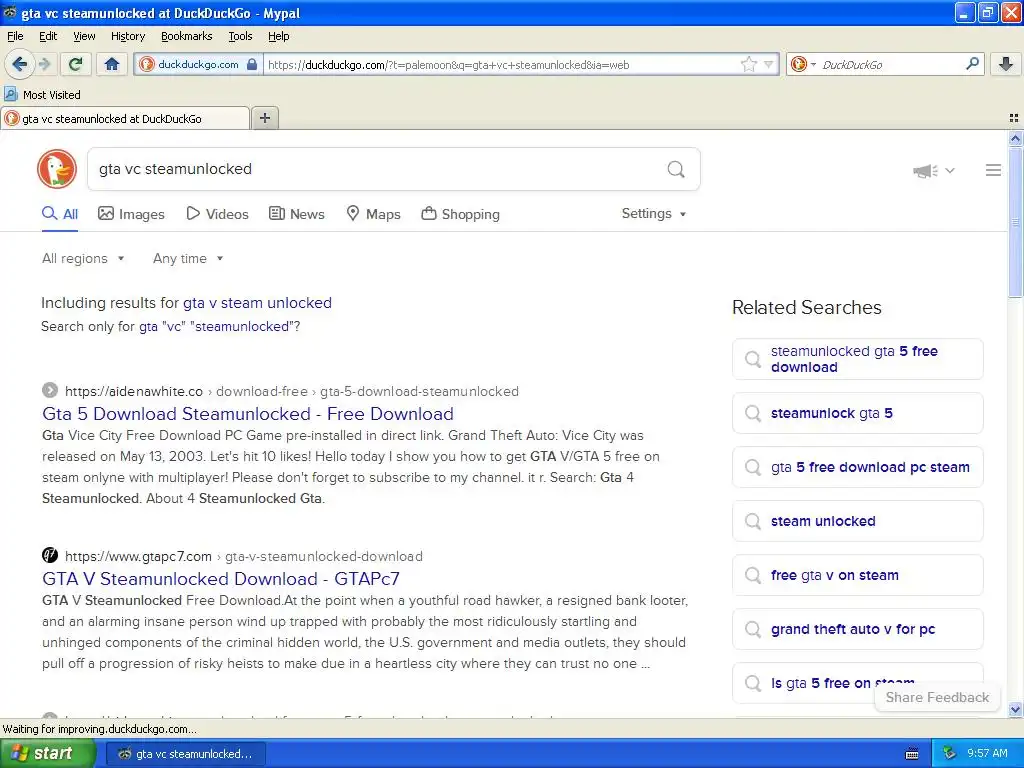Image resolution: width=1024 pixels, height=768 pixels.
Task: Click the DuckDuckGo duck logo
Action: 57,169
